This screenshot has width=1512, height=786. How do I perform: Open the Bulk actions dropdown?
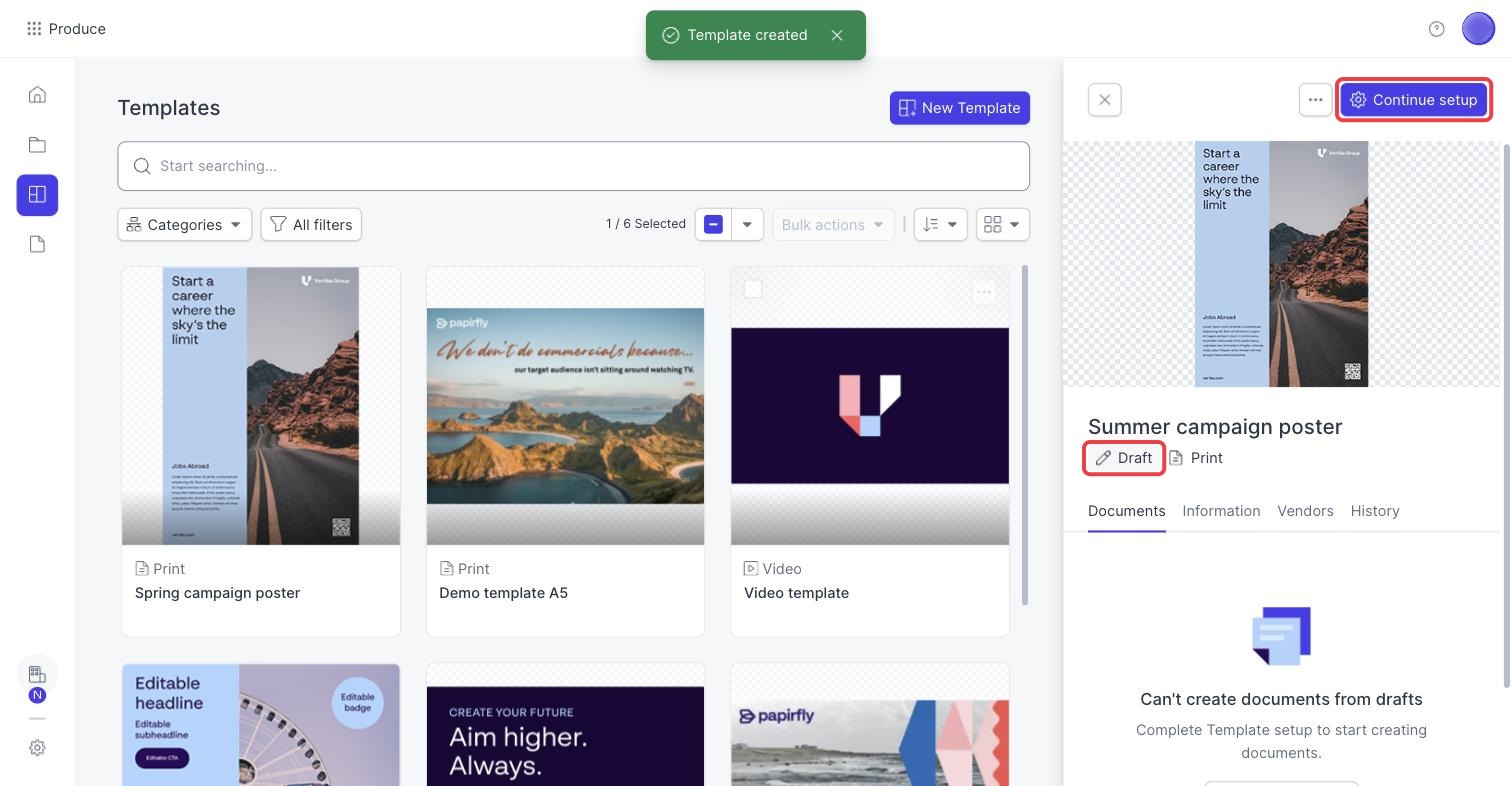coord(833,225)
